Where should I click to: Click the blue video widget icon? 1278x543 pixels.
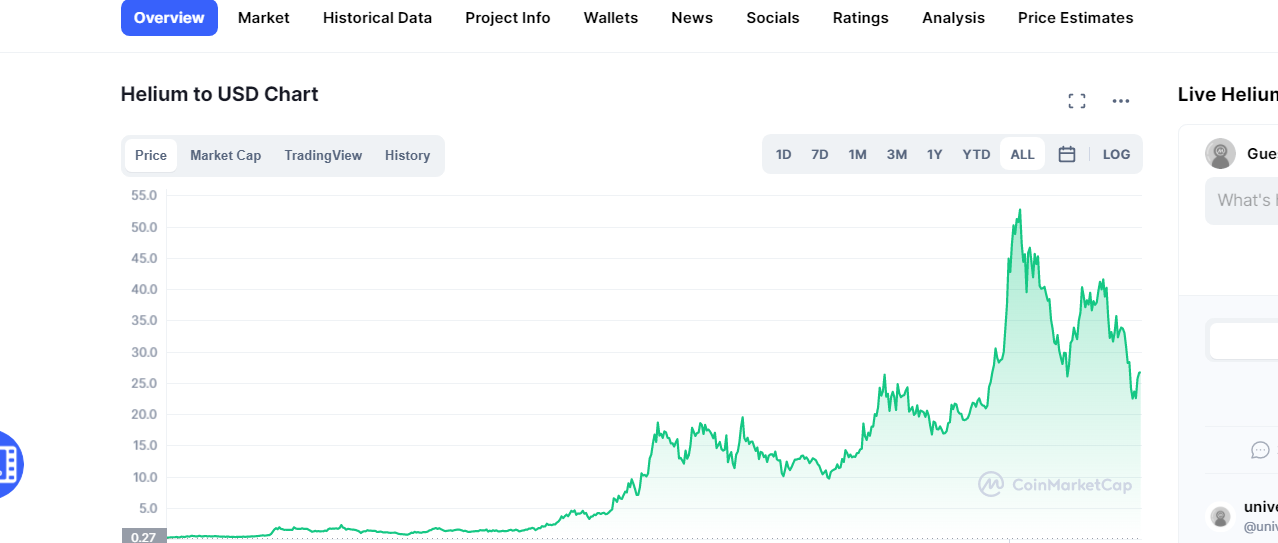pos(8,463)
